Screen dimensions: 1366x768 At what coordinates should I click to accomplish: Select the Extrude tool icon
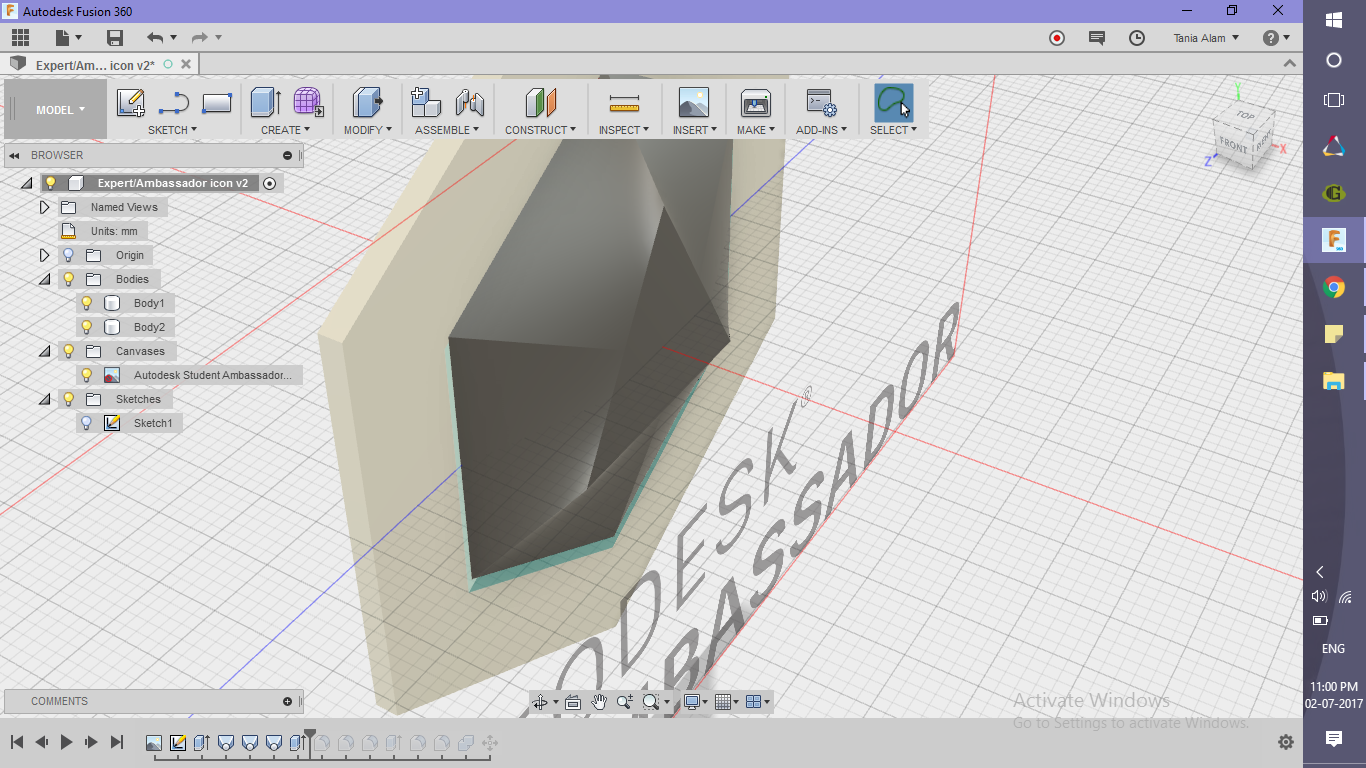(265, 103)
